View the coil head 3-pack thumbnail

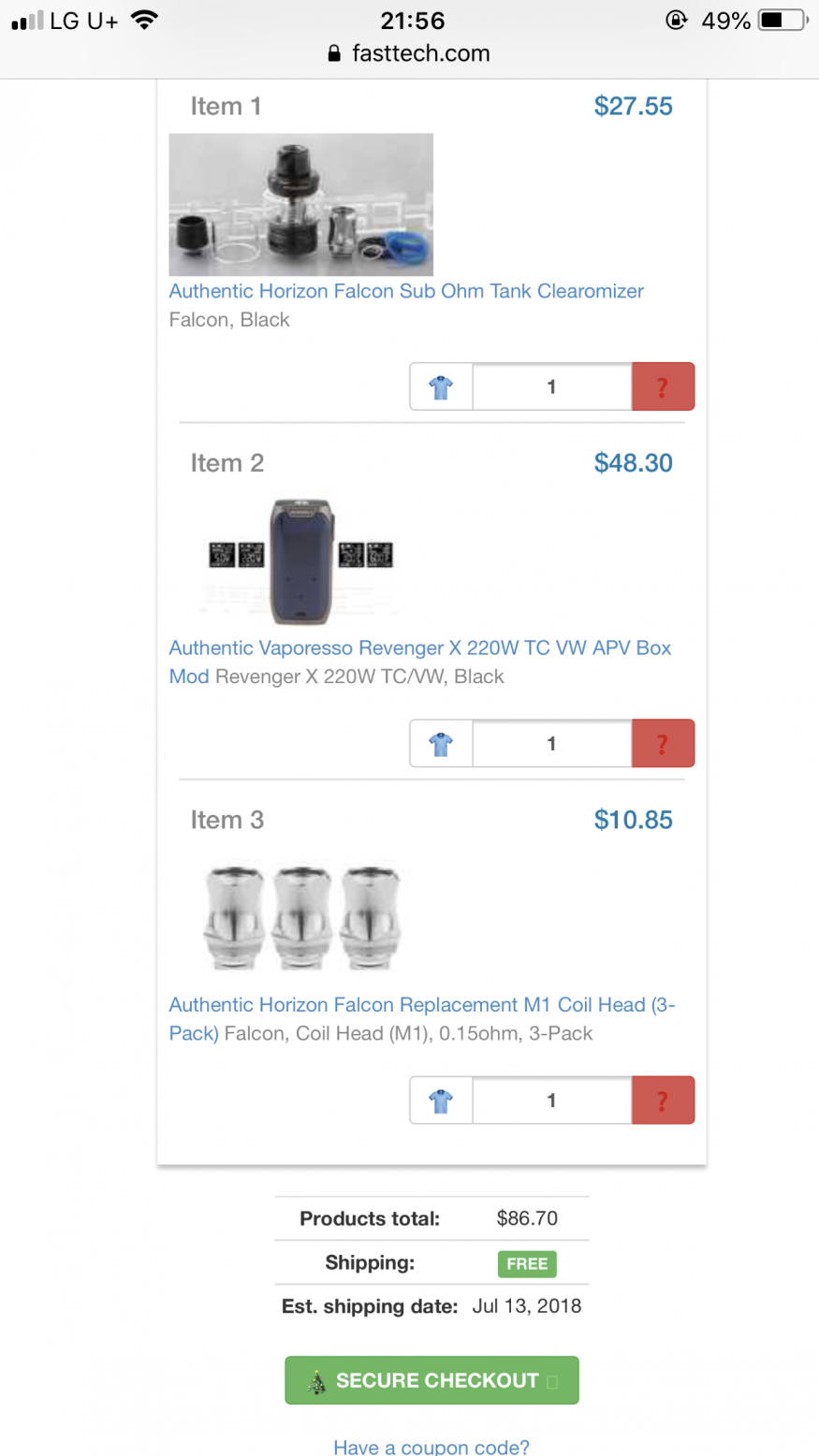coord(300,917)
